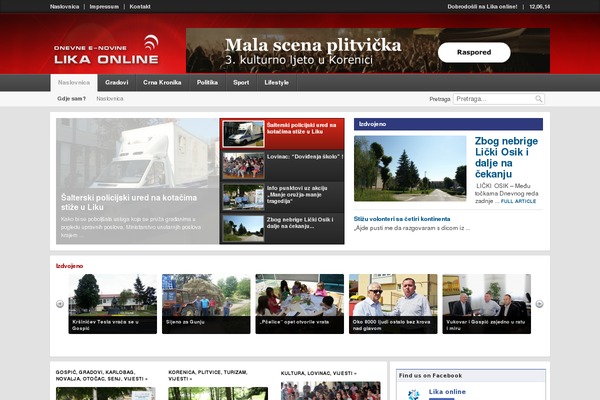600x400 pixels.
Task: Open the Sport menu item
Action: pyautogui.click(x=241, y=83)
